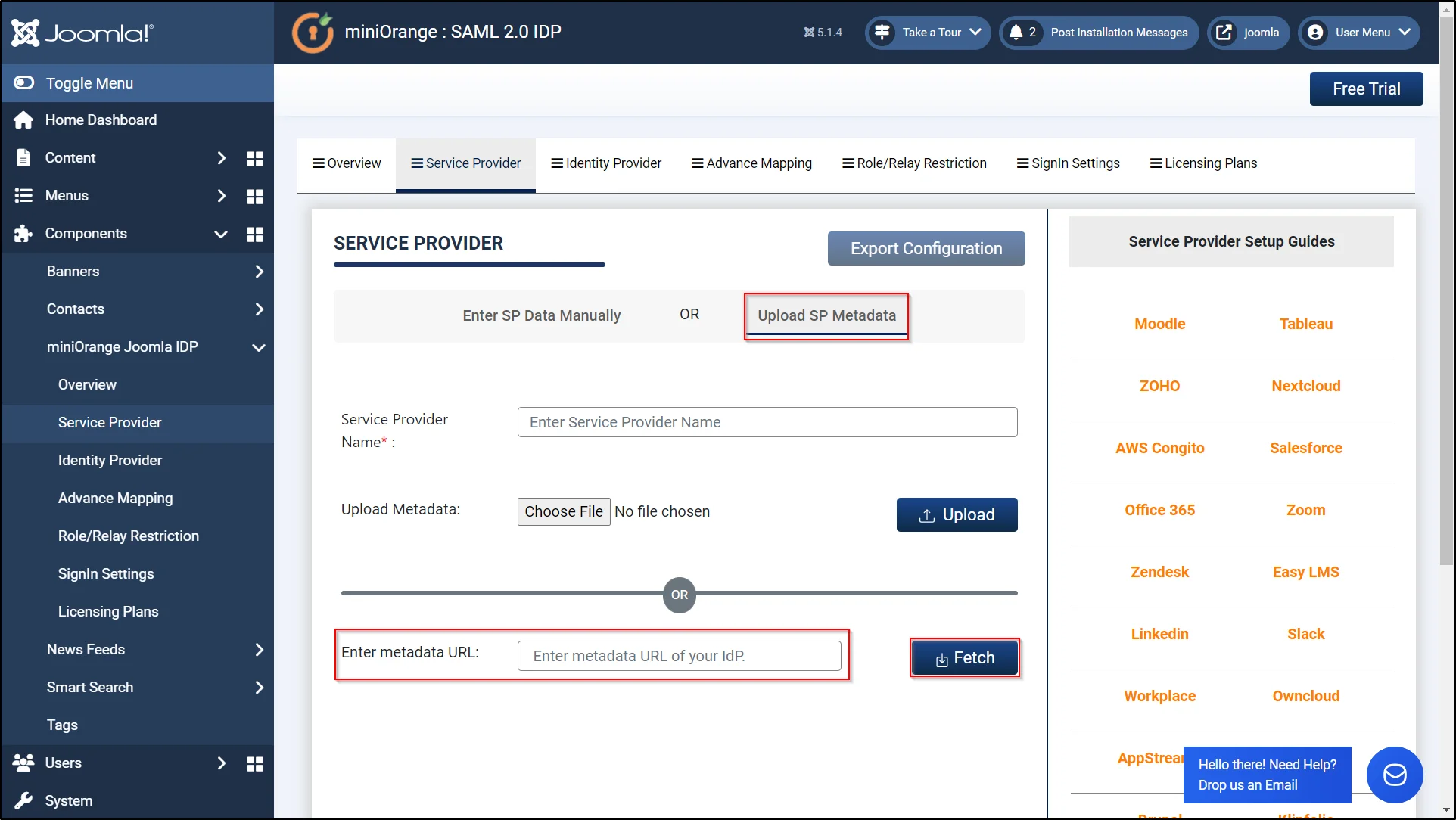Image resolution: width=1456 pixels, height=820 pixels.
Task: Collapse the Components chevron
Action: click(x=221, y=234)
